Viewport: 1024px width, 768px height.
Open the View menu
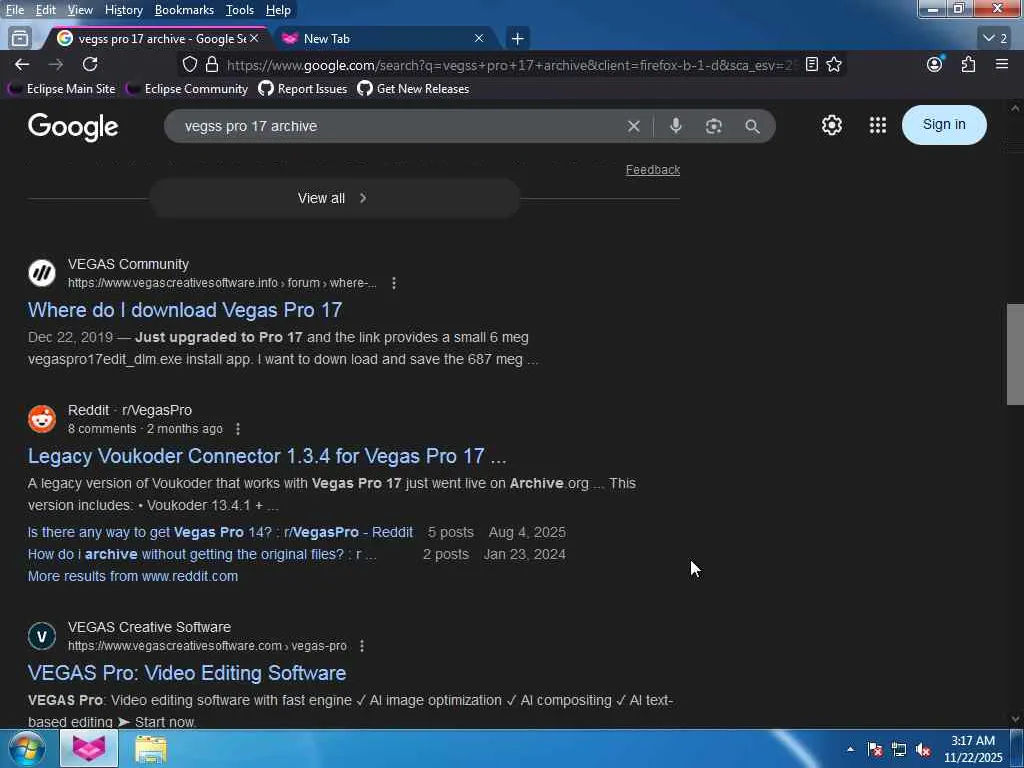80,10
